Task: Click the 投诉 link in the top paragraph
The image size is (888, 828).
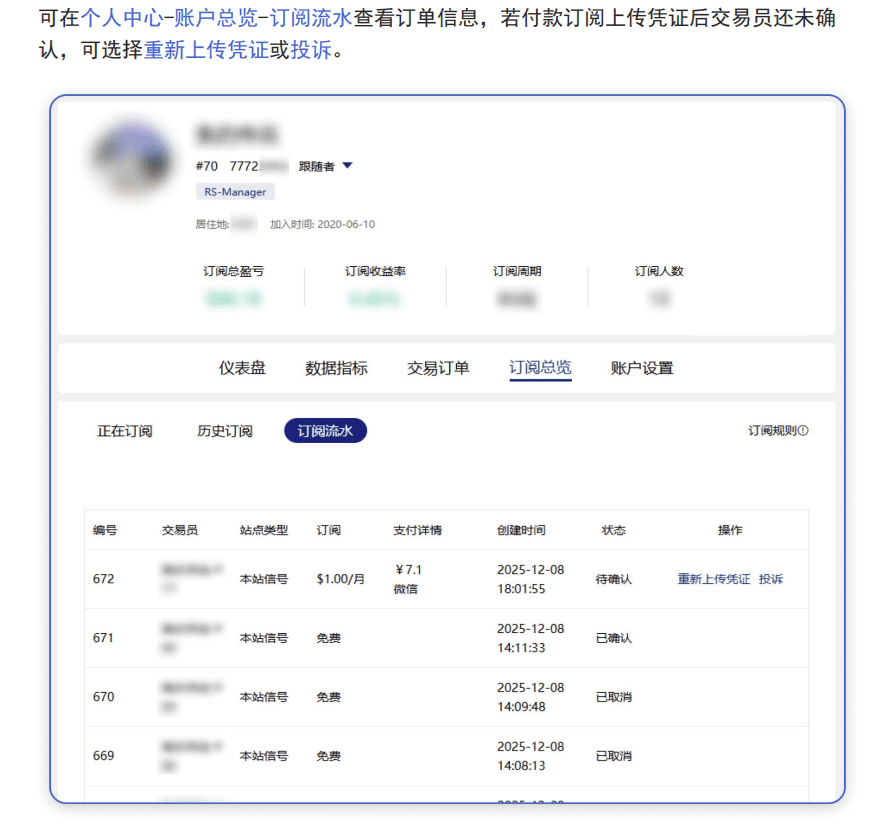Action: [310, 50]
